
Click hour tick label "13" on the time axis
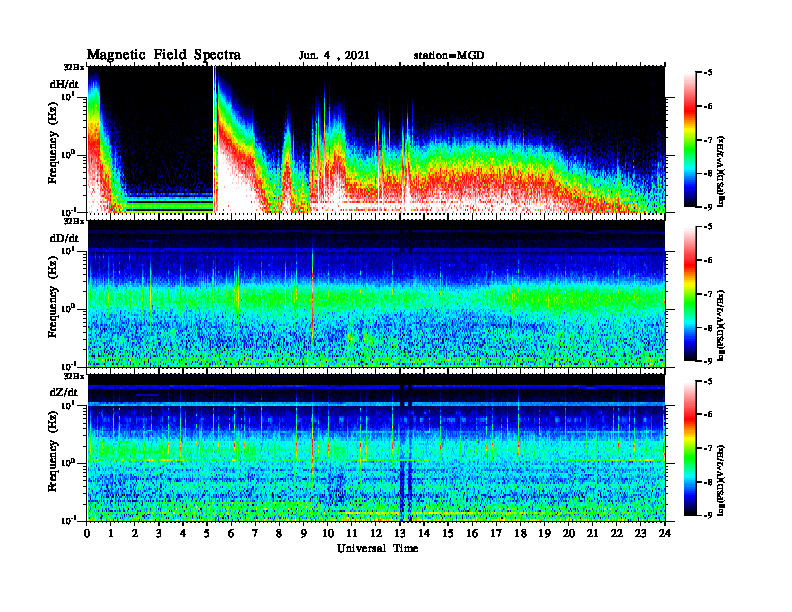tap(400, 533)
